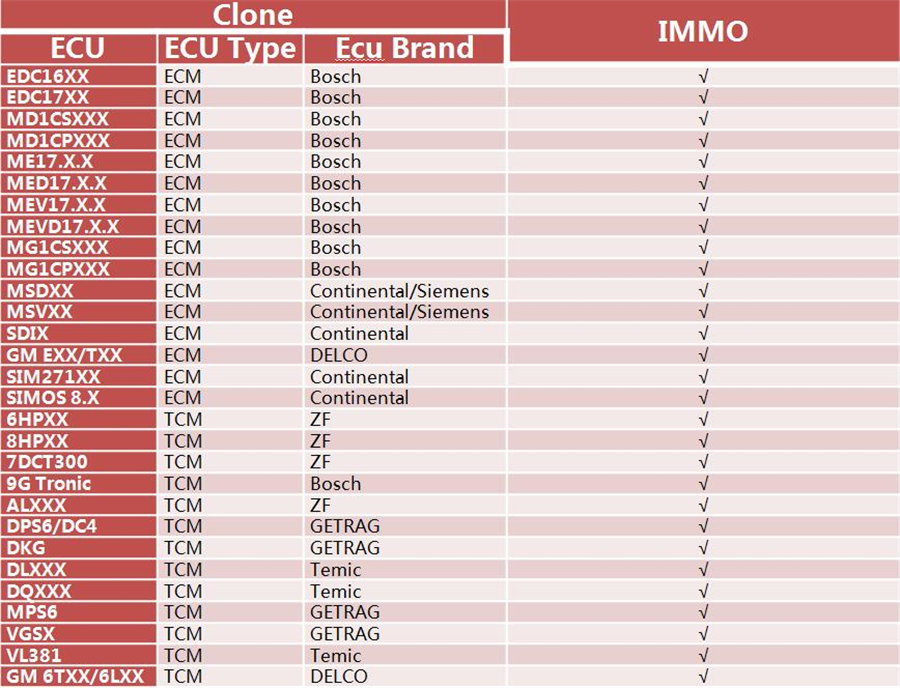Screen dimensions: 900x688
Task: Select the MED17.X.X ECU cell
Action: tap(57, 183)
